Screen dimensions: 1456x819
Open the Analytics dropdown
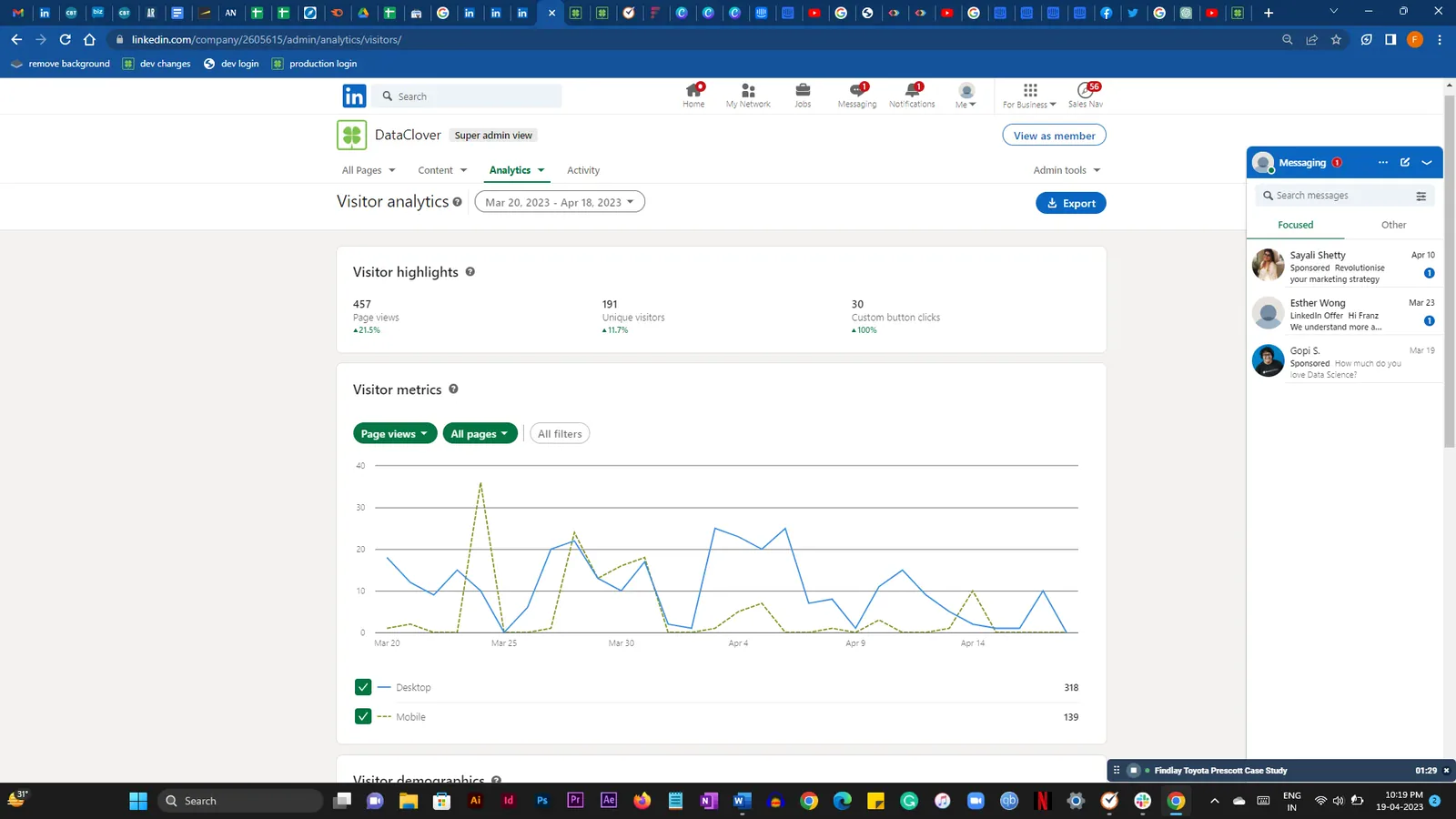(x=517, y=170)
